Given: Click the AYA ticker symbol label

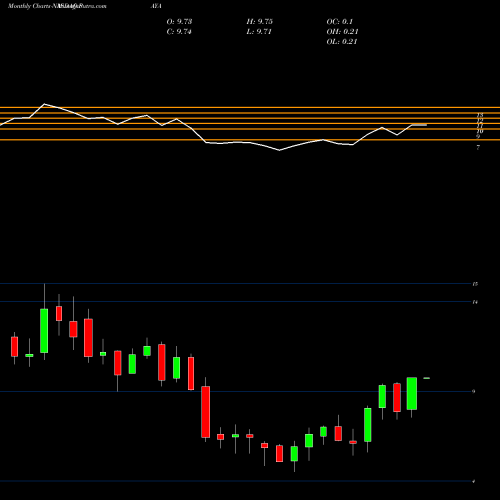Looking at the screenshot, I should (x=156, y=6).
